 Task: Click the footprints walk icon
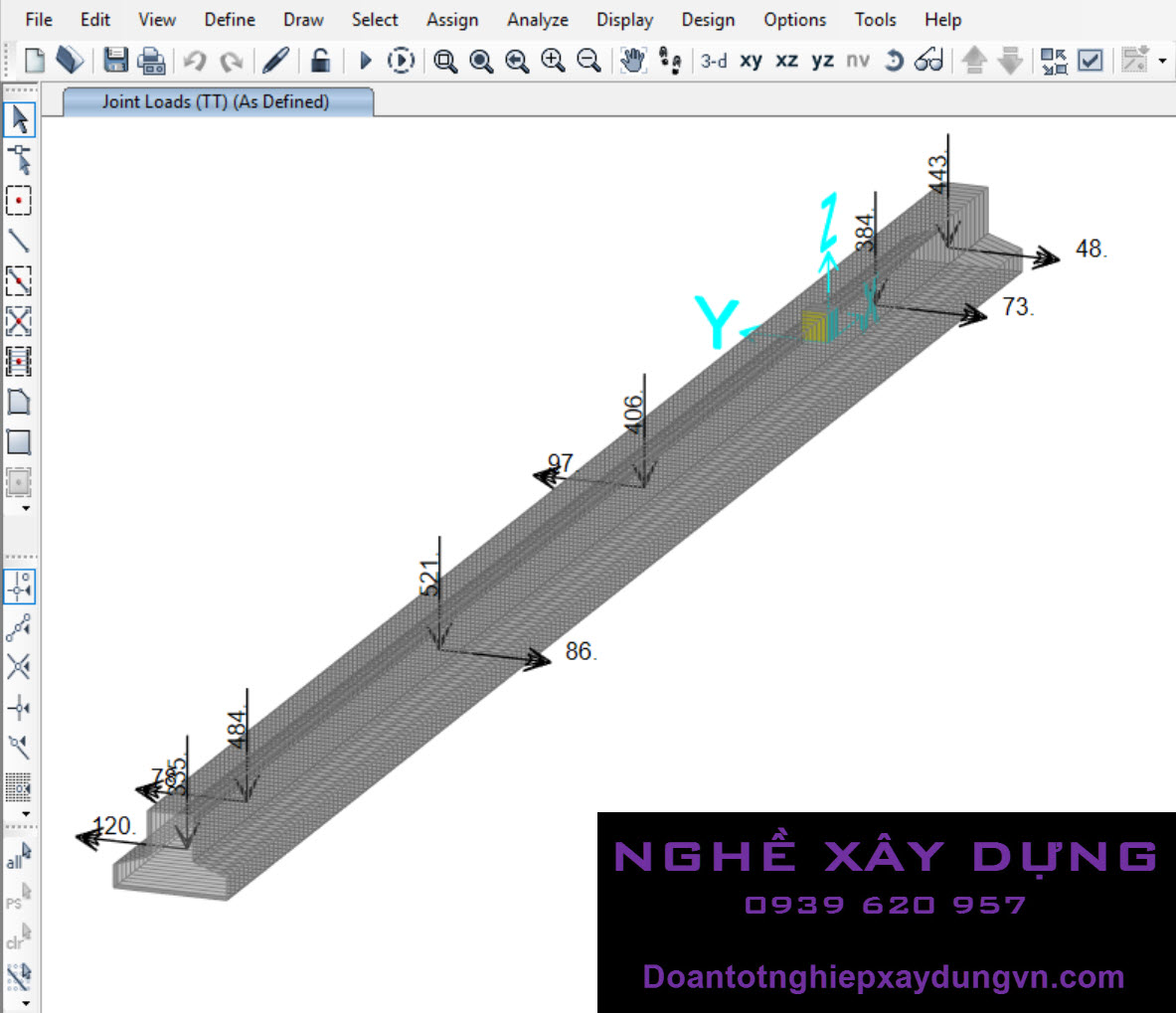670,61
